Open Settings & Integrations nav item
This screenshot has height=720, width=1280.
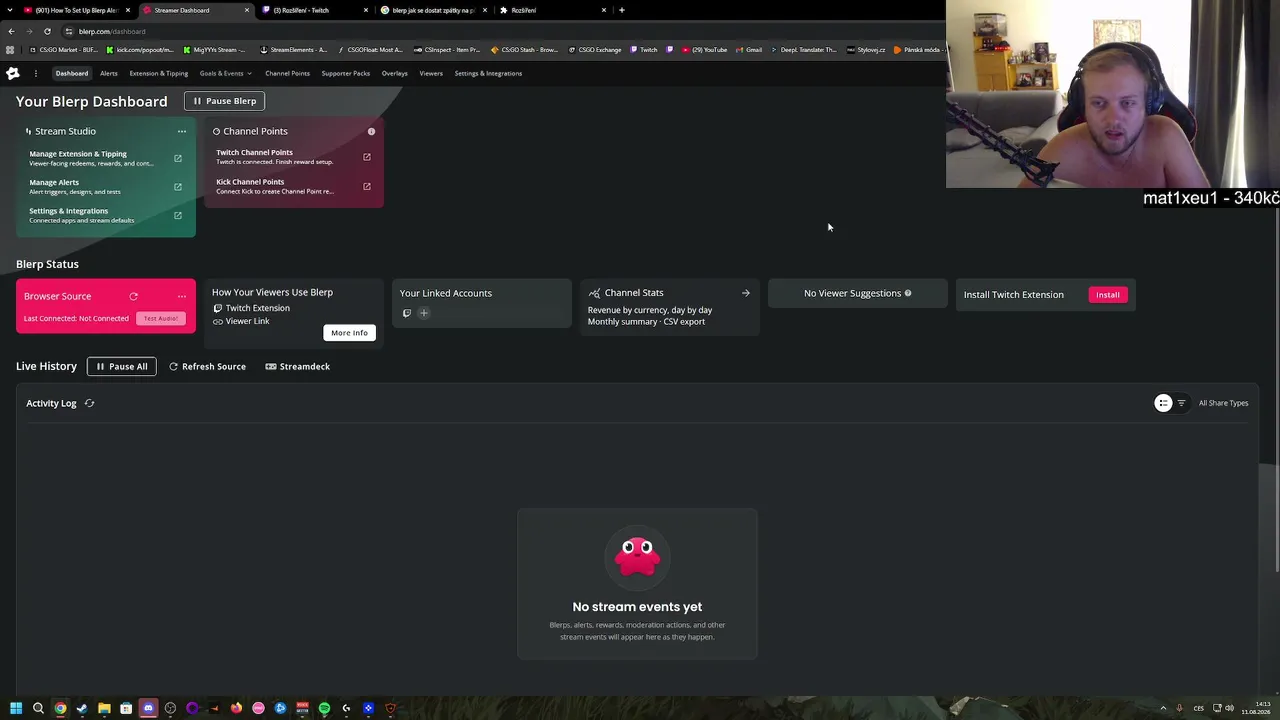[x=488, y=73]
